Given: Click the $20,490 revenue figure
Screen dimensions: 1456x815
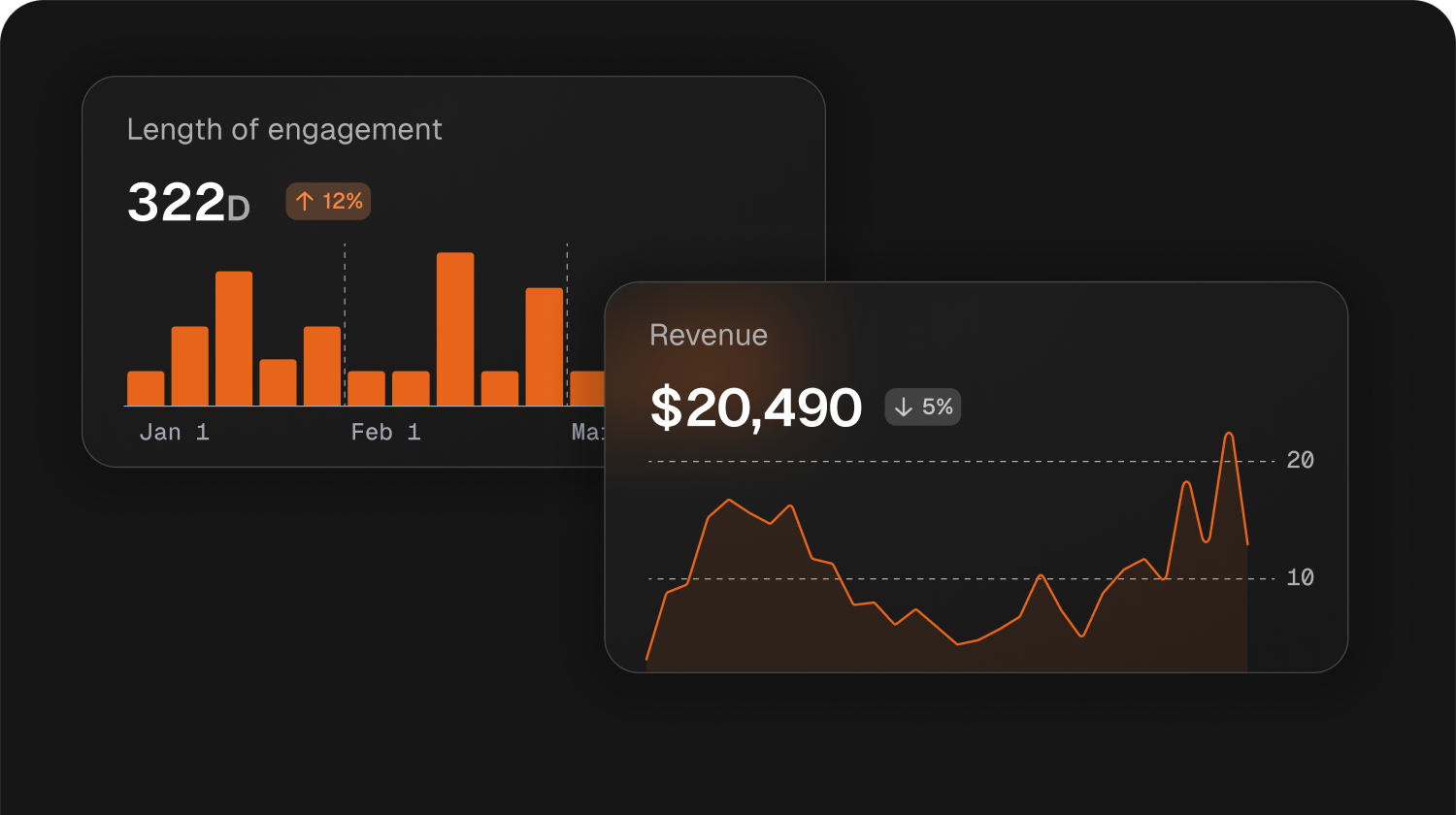Looking at the screenshot, I should click(758, 407).
